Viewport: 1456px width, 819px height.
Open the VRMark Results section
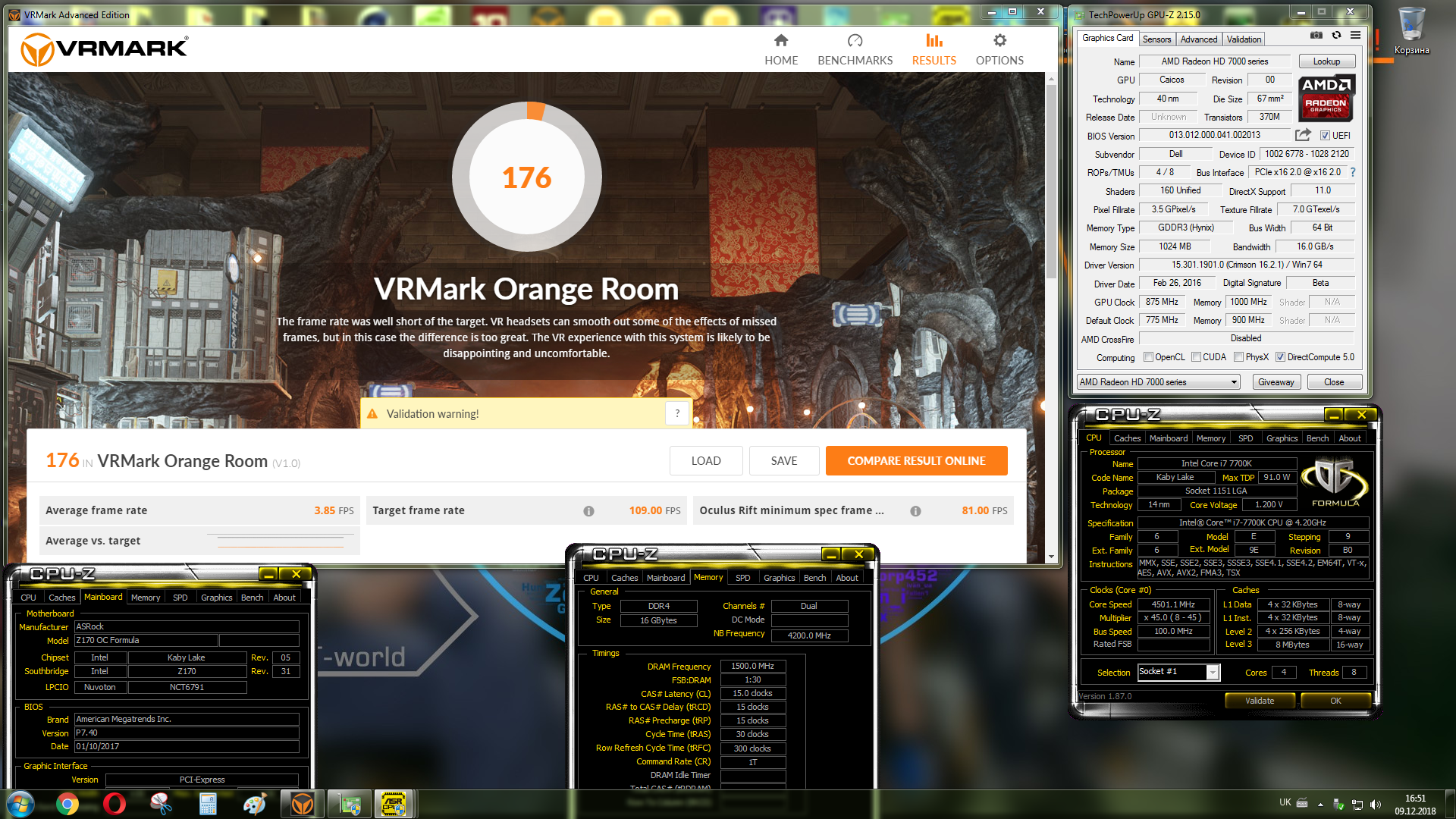(934, 50)
